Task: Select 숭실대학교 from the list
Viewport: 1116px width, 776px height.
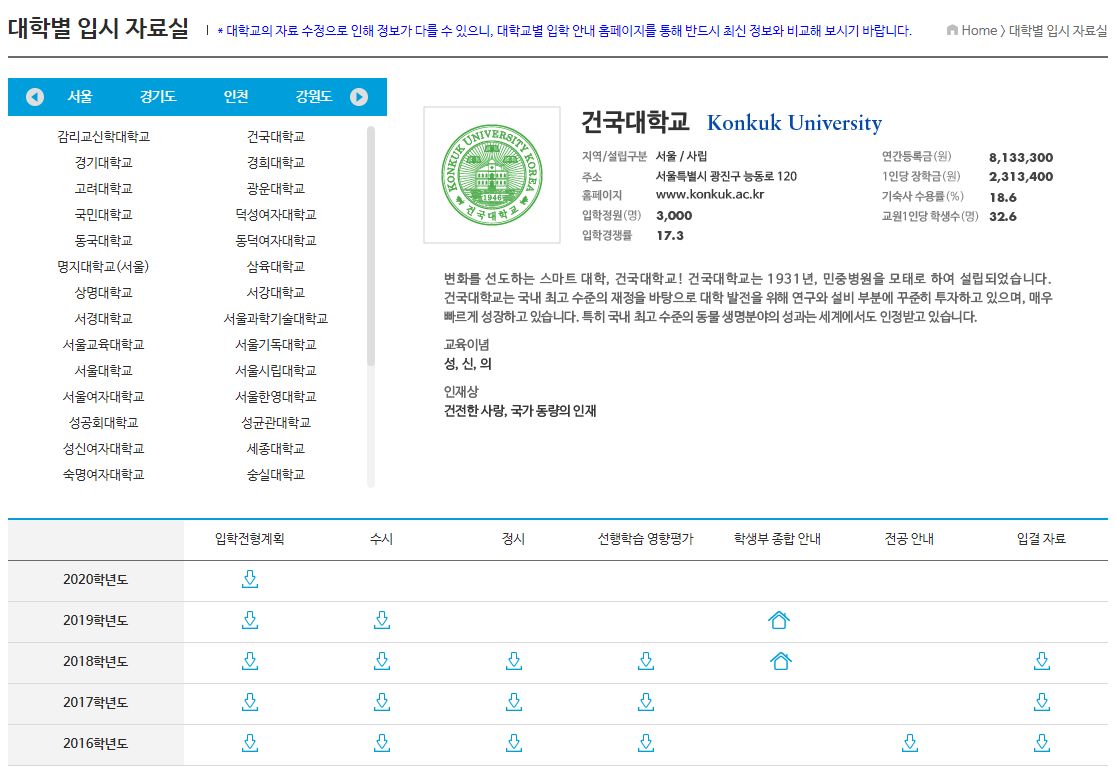Action: [x=276, y=475]
